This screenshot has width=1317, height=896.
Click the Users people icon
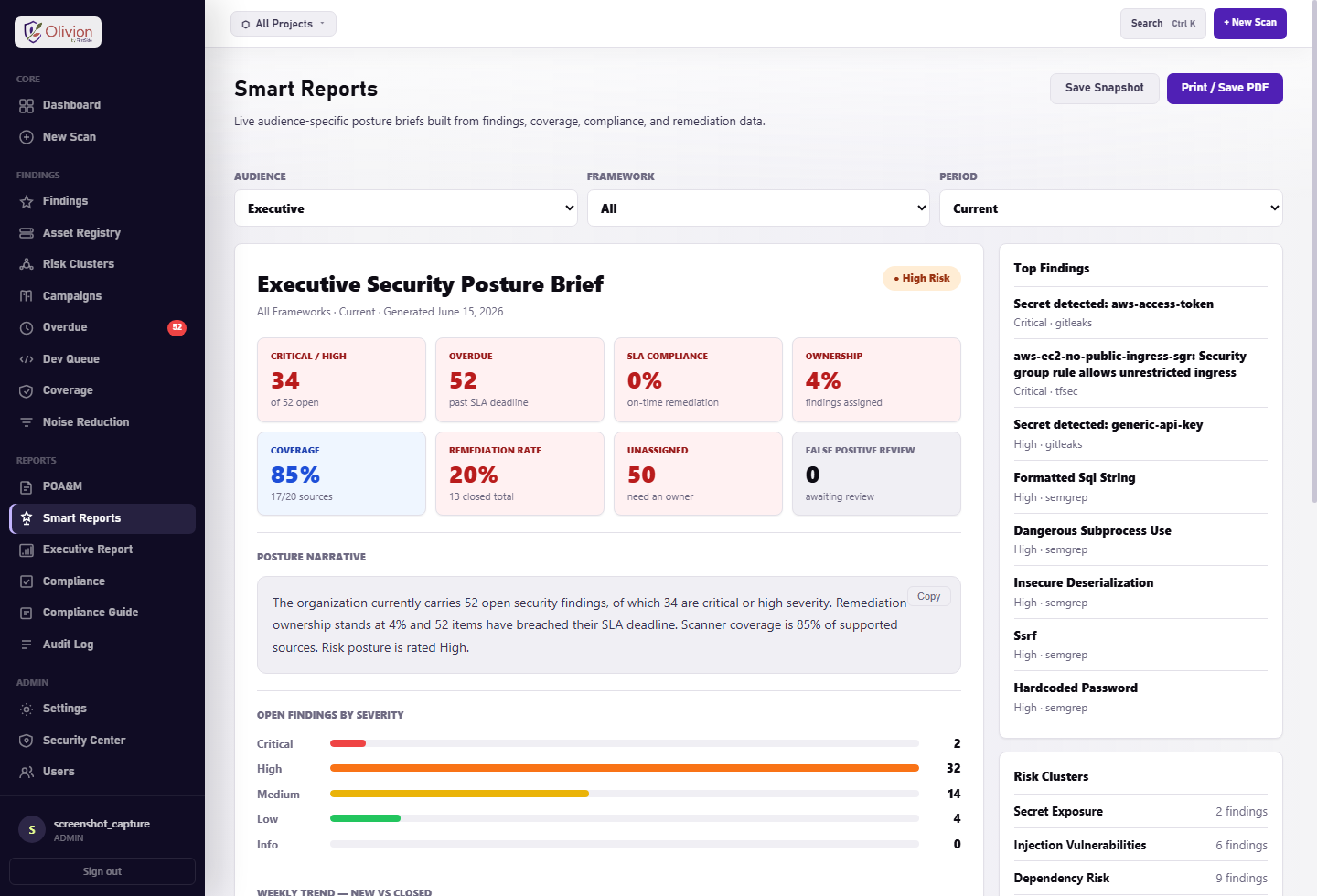click(x=27, y=772)
